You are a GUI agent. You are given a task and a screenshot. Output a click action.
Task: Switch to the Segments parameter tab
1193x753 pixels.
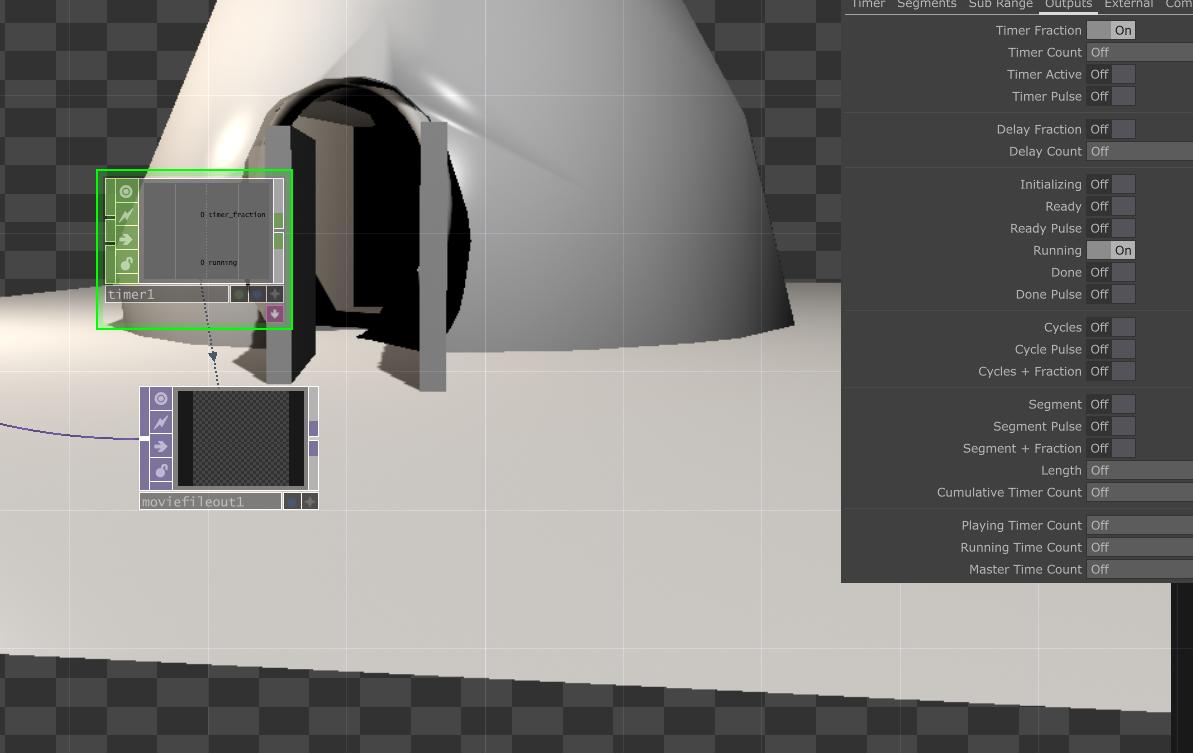pyautogui.click(x=927, y=5)
